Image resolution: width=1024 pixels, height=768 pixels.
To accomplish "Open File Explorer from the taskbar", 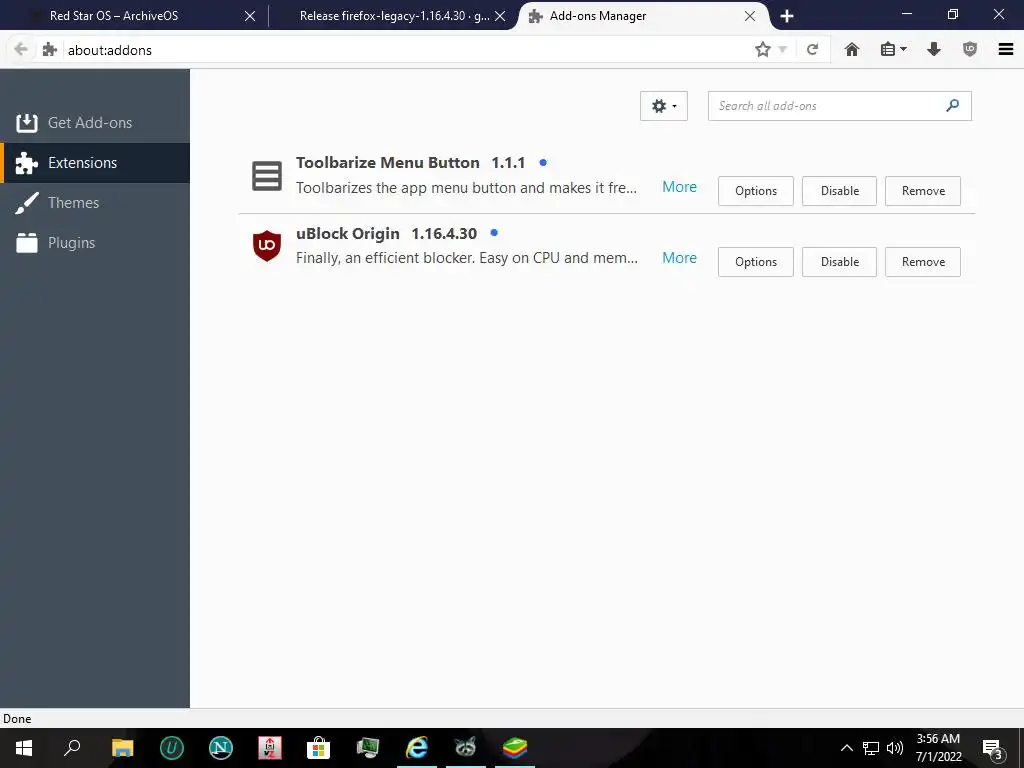I will [122, 748].
